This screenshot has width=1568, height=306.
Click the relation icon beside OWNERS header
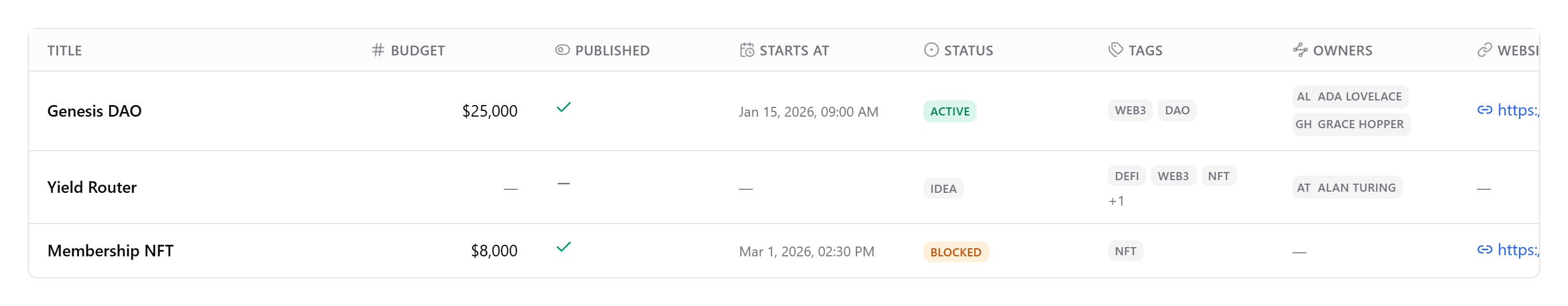point(1299,50)
